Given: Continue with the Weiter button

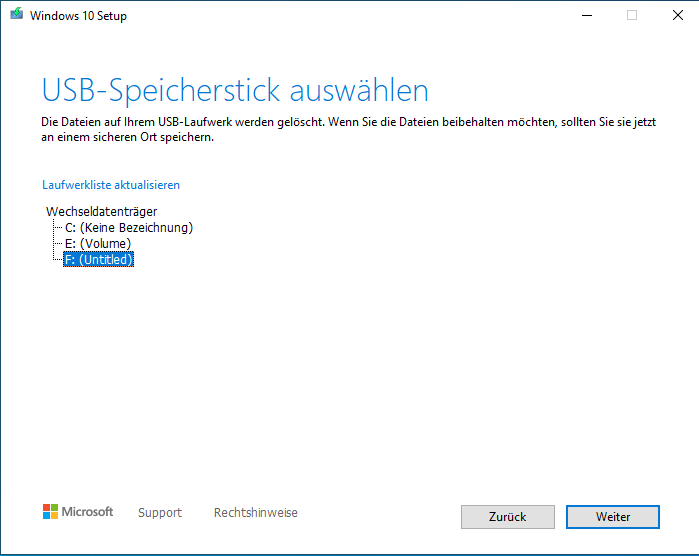Looking at the screenshot, I should [612, 517].
